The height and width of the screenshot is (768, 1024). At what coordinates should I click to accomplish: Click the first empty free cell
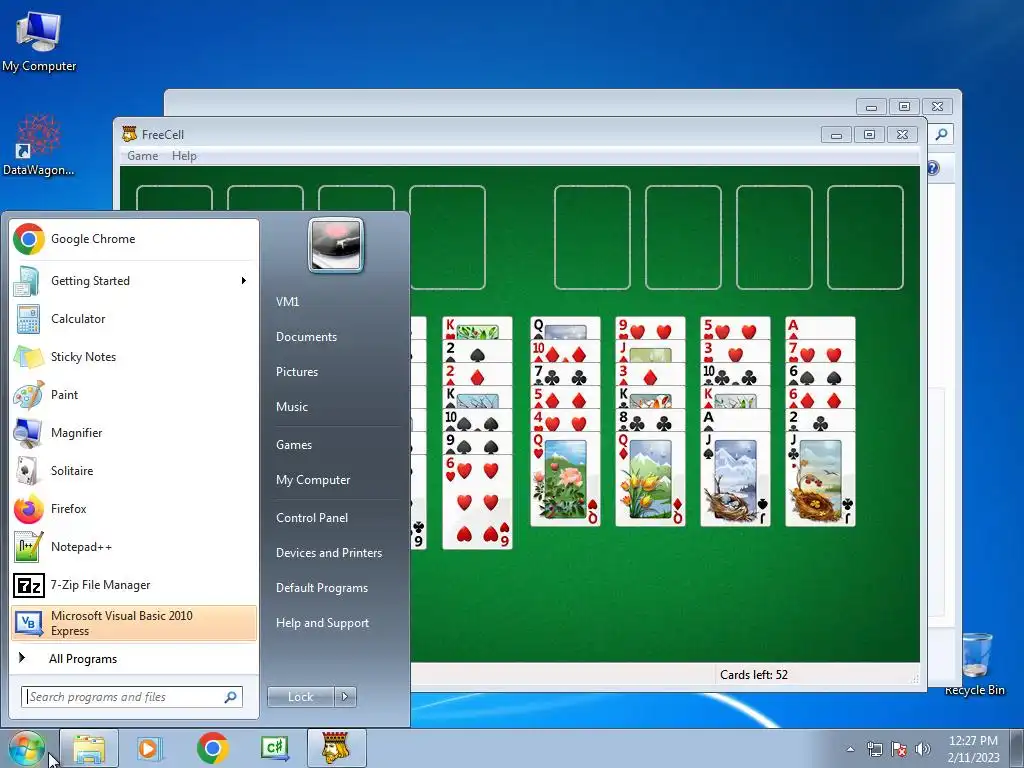[174, 198]
